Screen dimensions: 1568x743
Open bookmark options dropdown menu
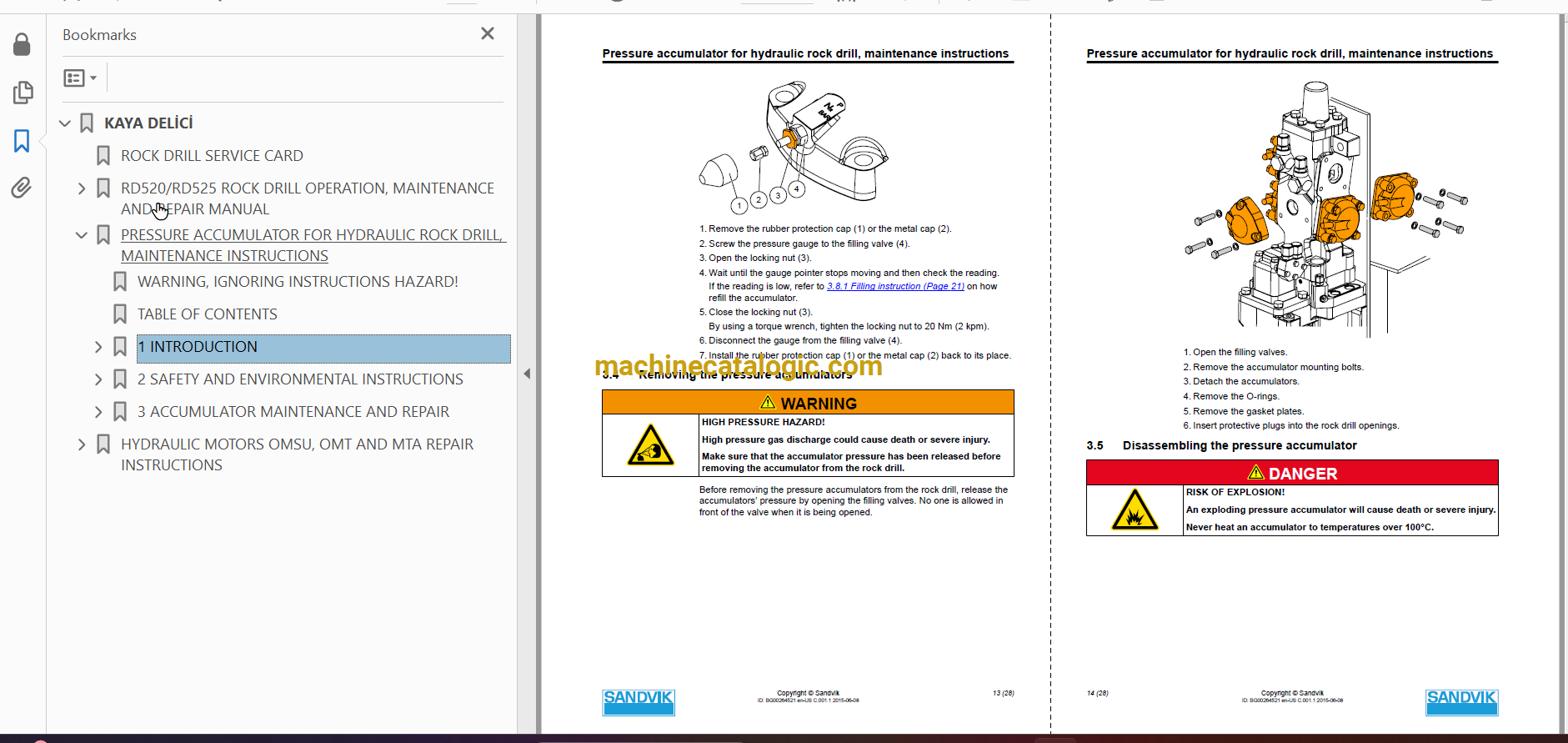[80, 78]
